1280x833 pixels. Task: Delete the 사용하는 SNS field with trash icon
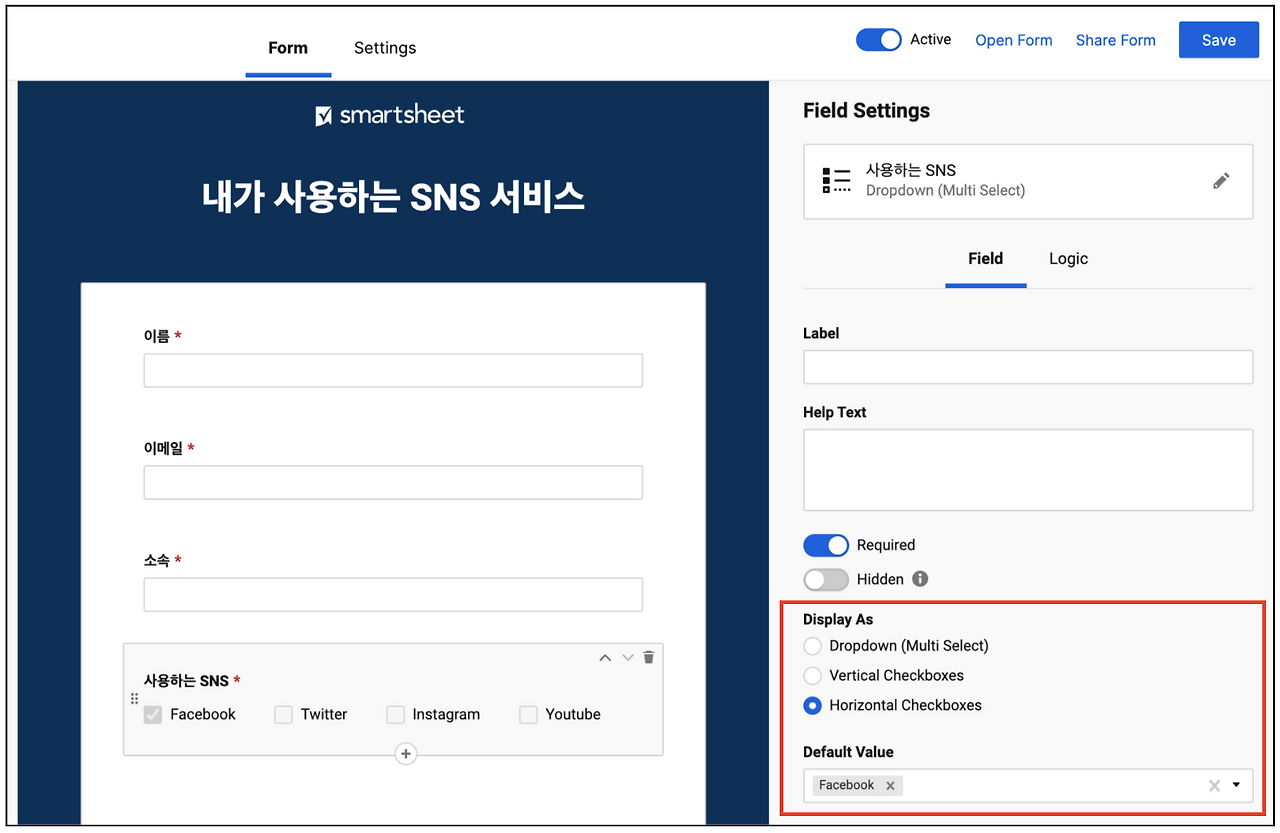pos(649,657)
